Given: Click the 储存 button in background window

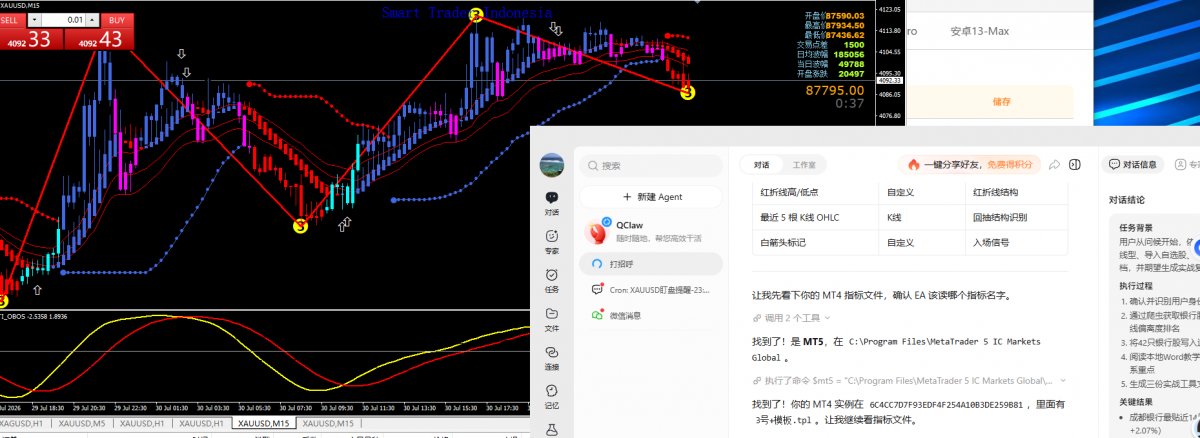Looking at the screenshot, I should 1000,101.
